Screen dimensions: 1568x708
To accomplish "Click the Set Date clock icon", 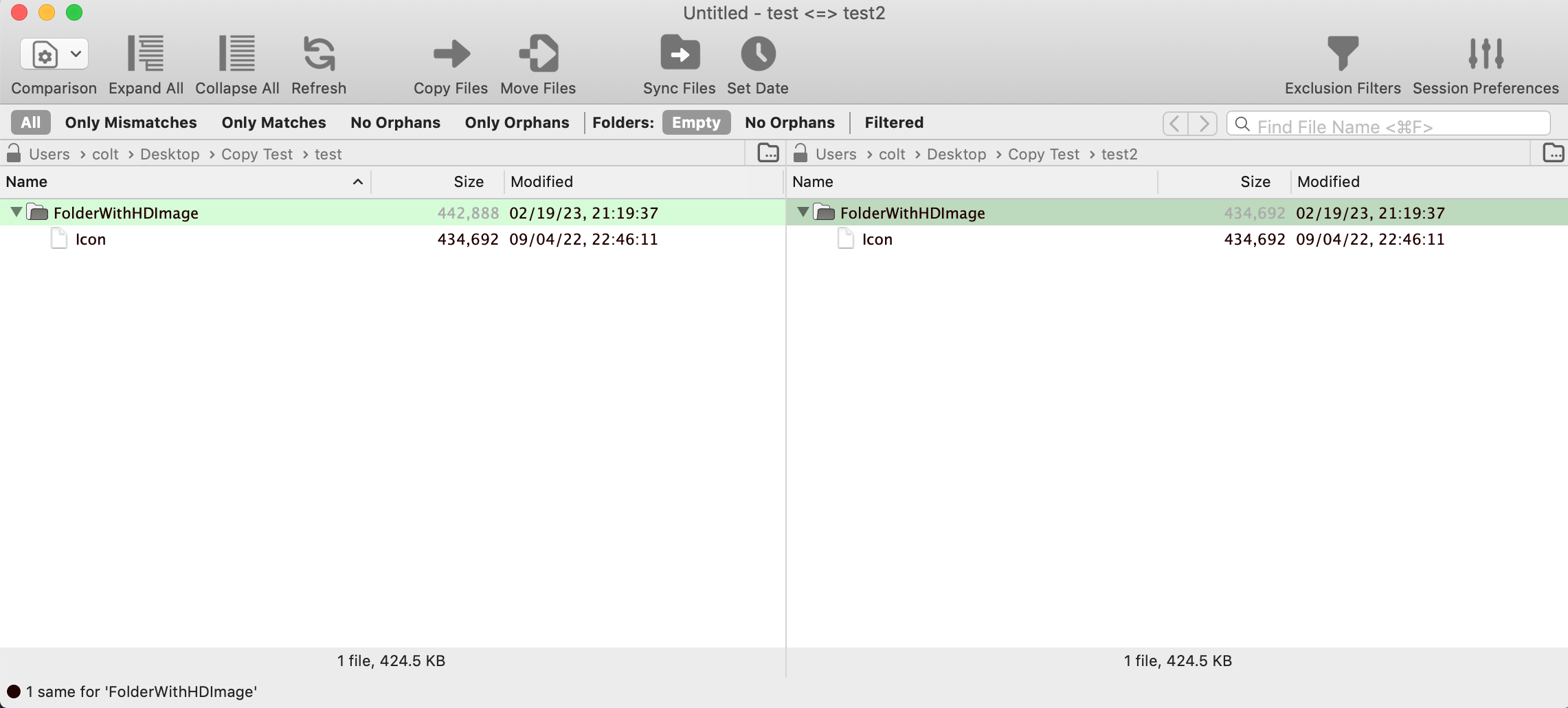I will tap(758, 54).
